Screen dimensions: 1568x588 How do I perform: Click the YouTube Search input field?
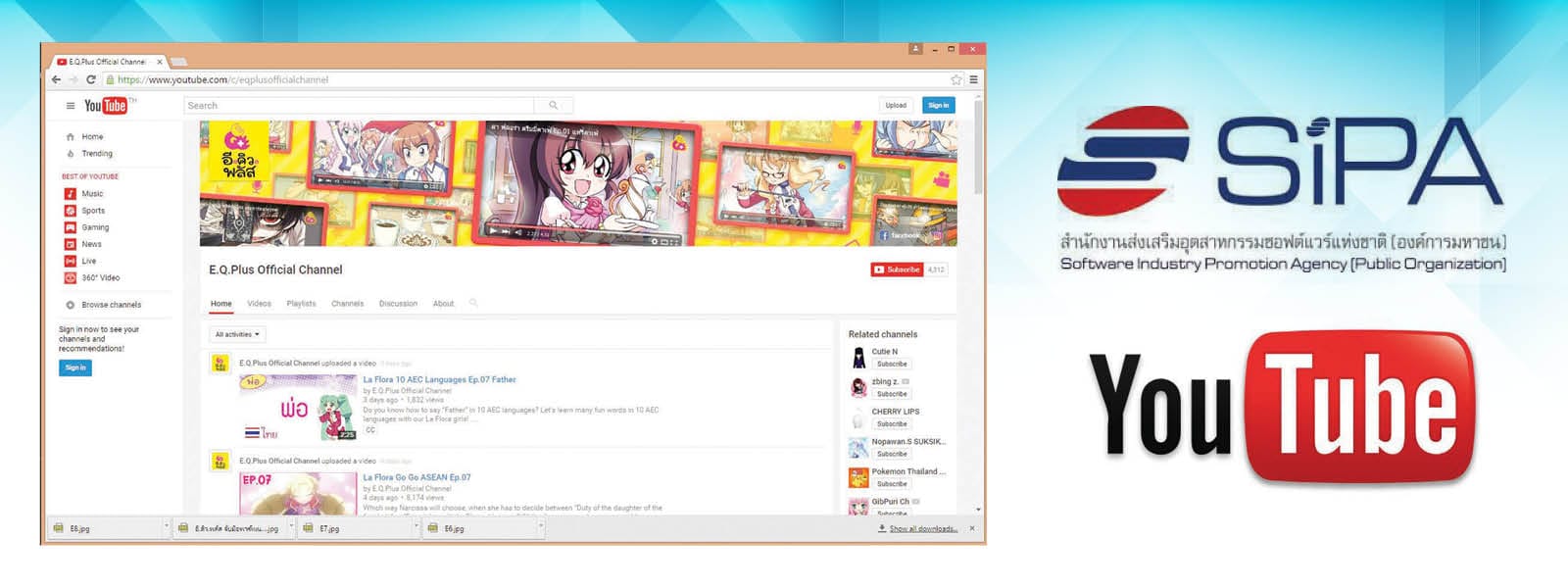coord(359,105)
